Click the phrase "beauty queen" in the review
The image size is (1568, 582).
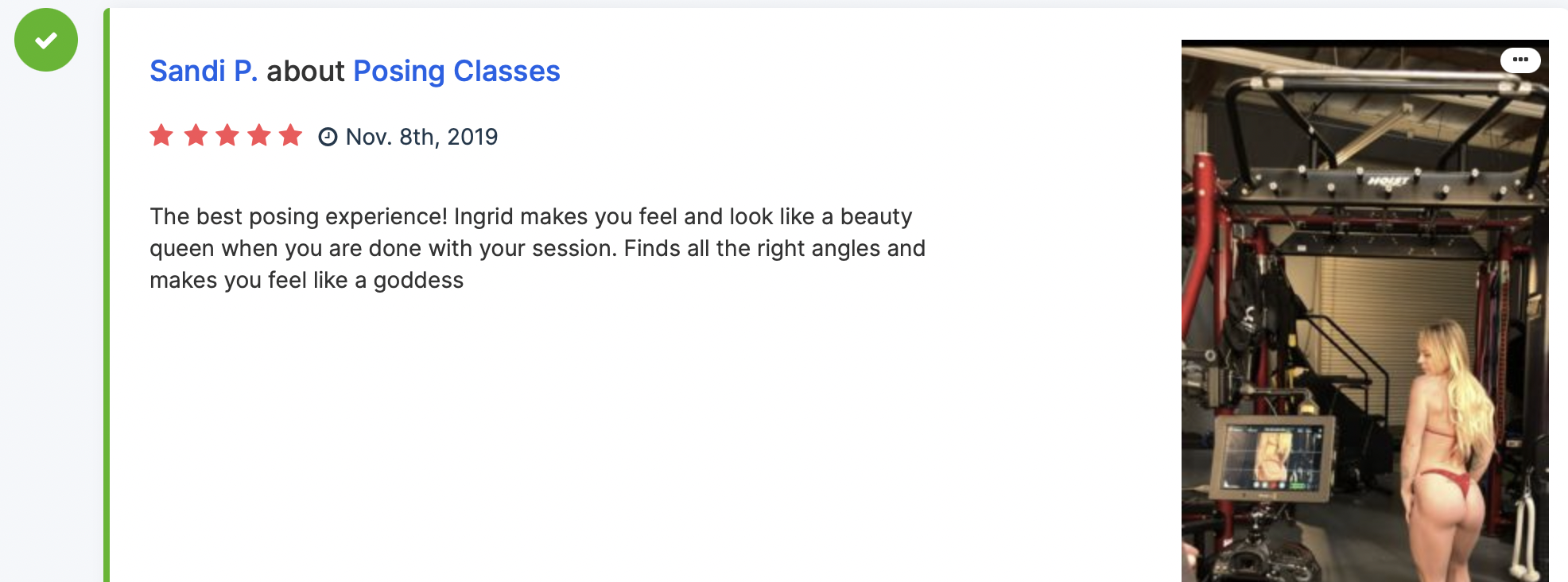(875, 216)
